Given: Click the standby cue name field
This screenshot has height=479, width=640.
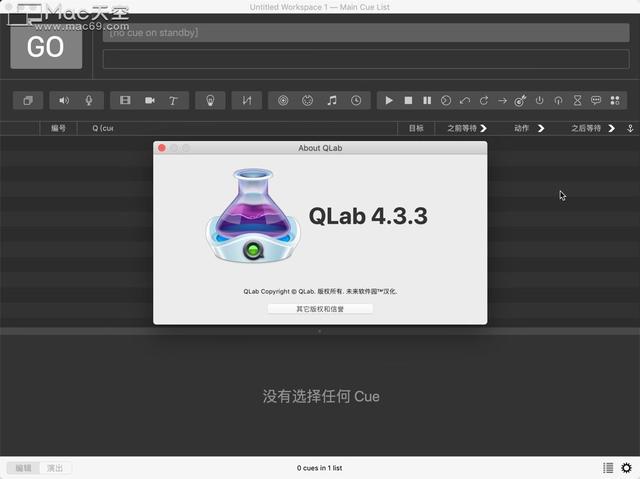Looking at the screenshot, I should click(x=366, y=33).
